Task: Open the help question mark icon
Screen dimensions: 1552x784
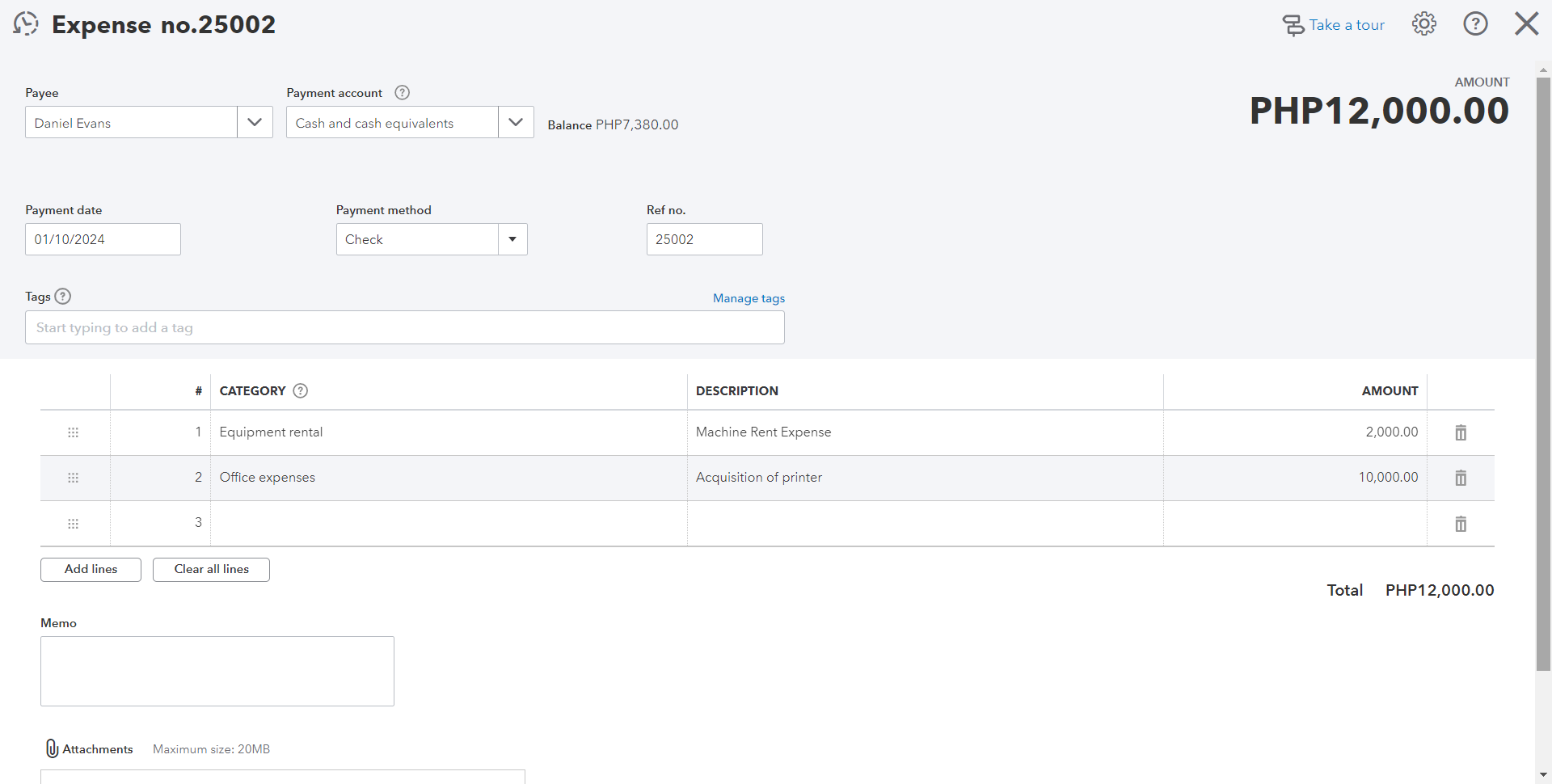Action: [1476, 24]
